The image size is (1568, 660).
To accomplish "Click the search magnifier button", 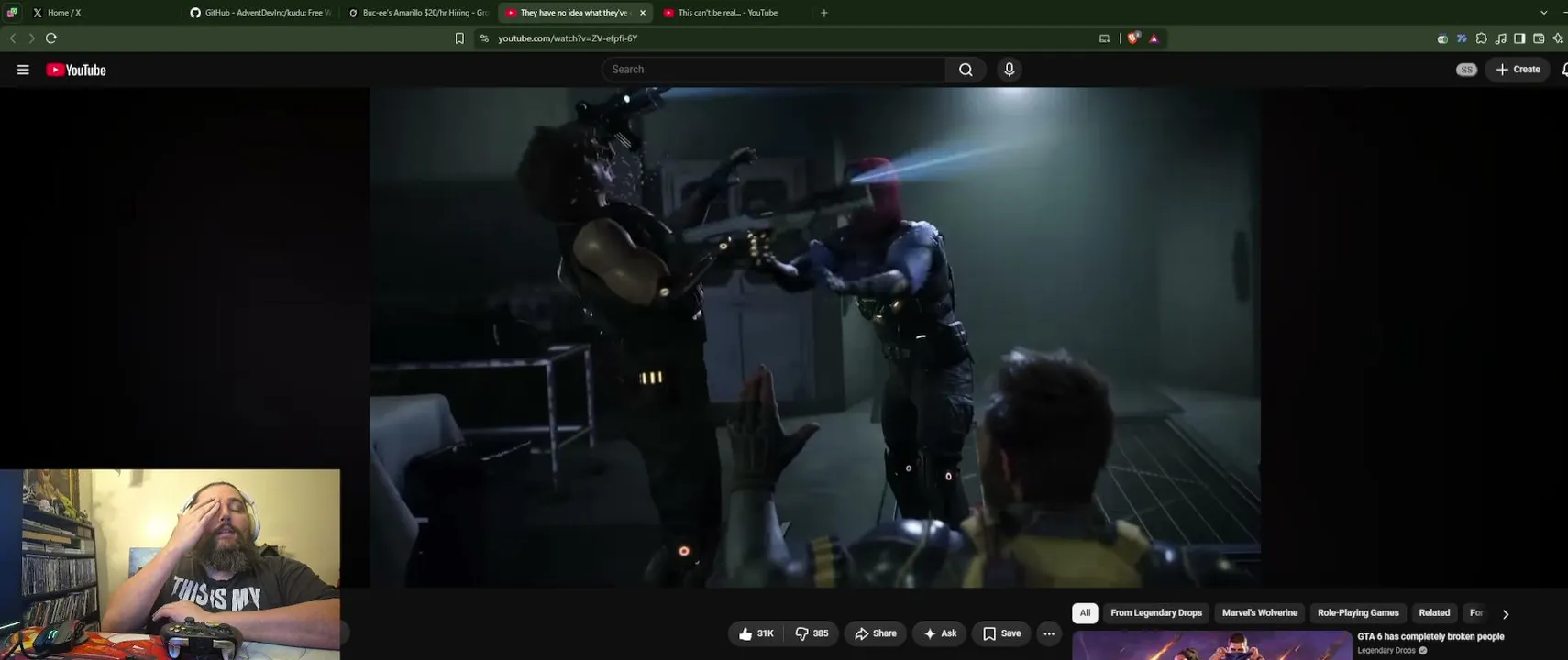I will point(966,70).
